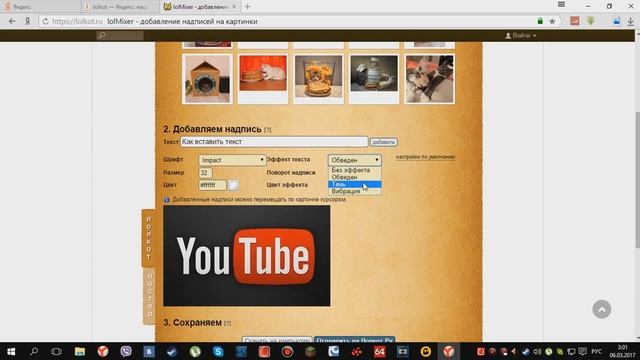Screen dimensions: 640x360
Task: Open the downloads arrow in the browser toolbar
Action: [631, 21]
